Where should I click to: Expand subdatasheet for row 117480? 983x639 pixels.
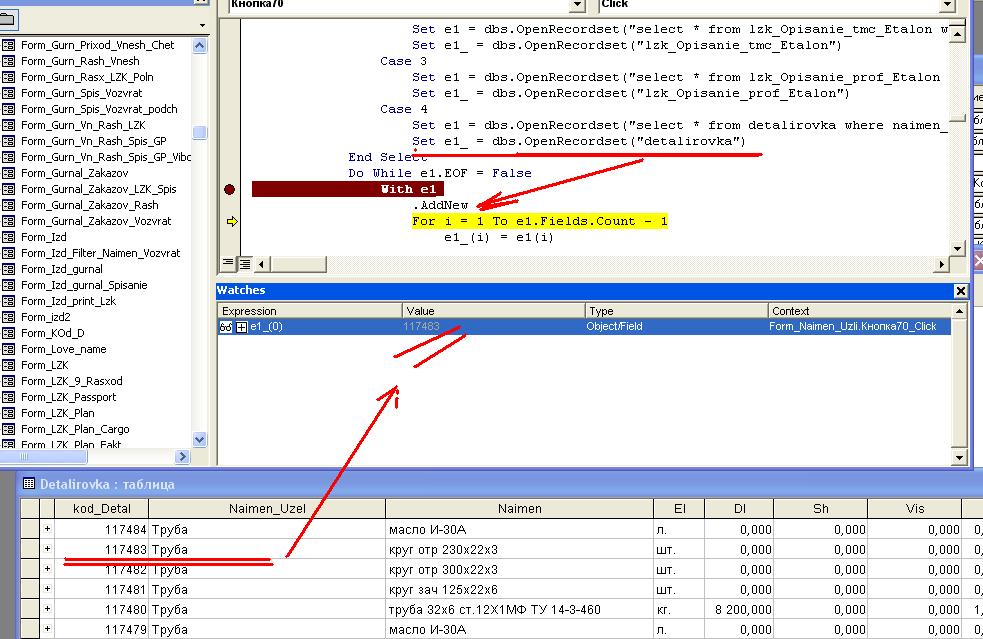(x=47, y=609)
